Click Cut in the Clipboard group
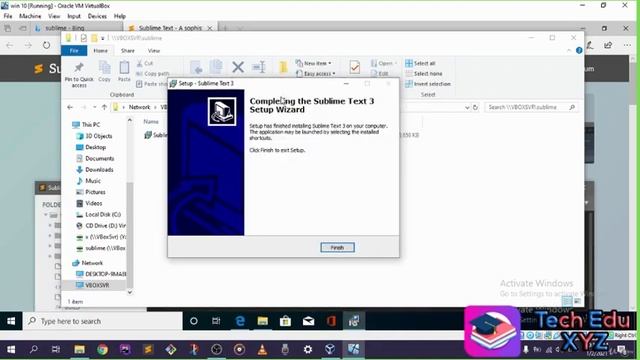640x360 pixels. coord(145,63)
